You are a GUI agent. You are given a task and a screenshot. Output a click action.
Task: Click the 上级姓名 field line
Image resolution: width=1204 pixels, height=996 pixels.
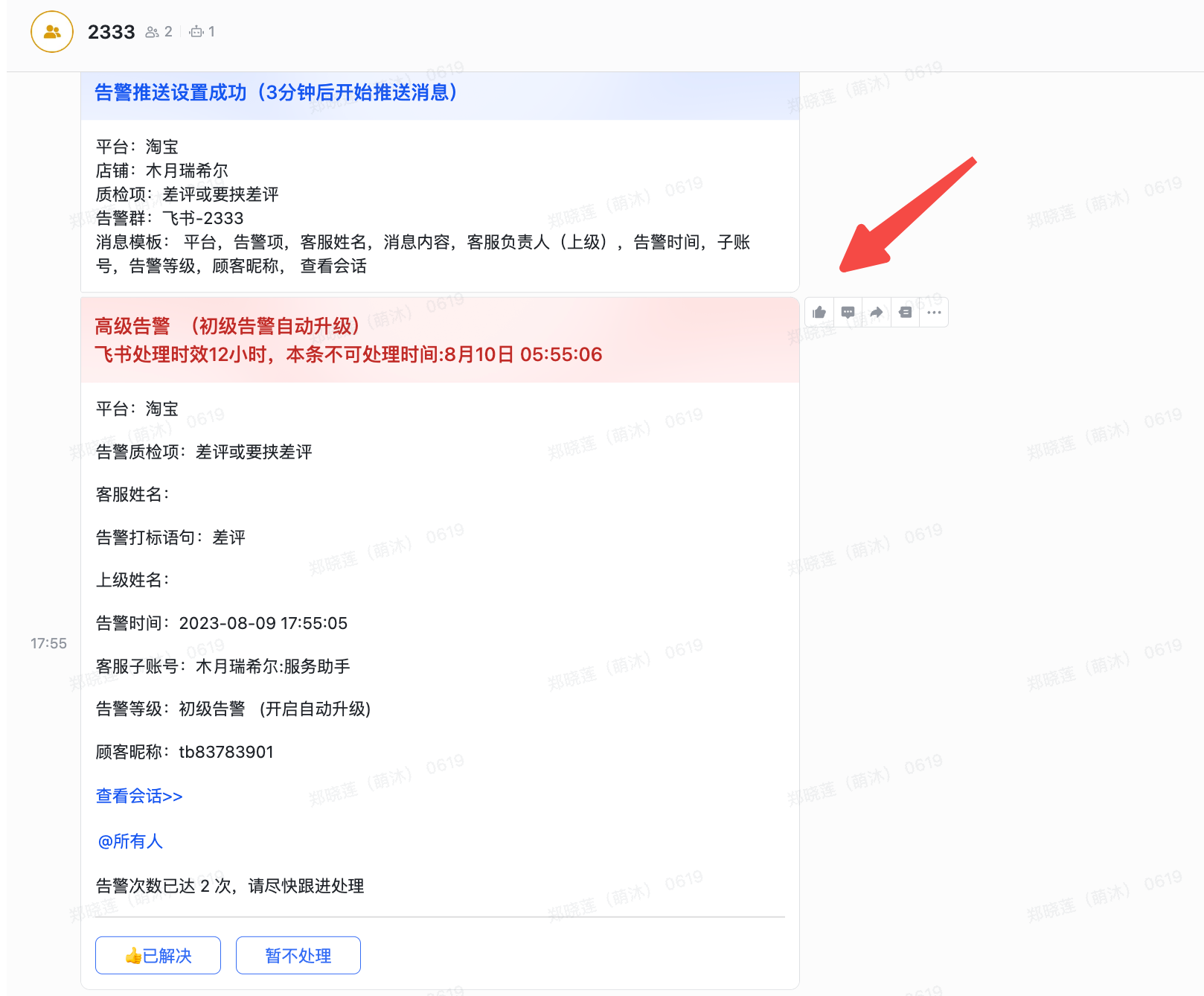pos(133,580)
